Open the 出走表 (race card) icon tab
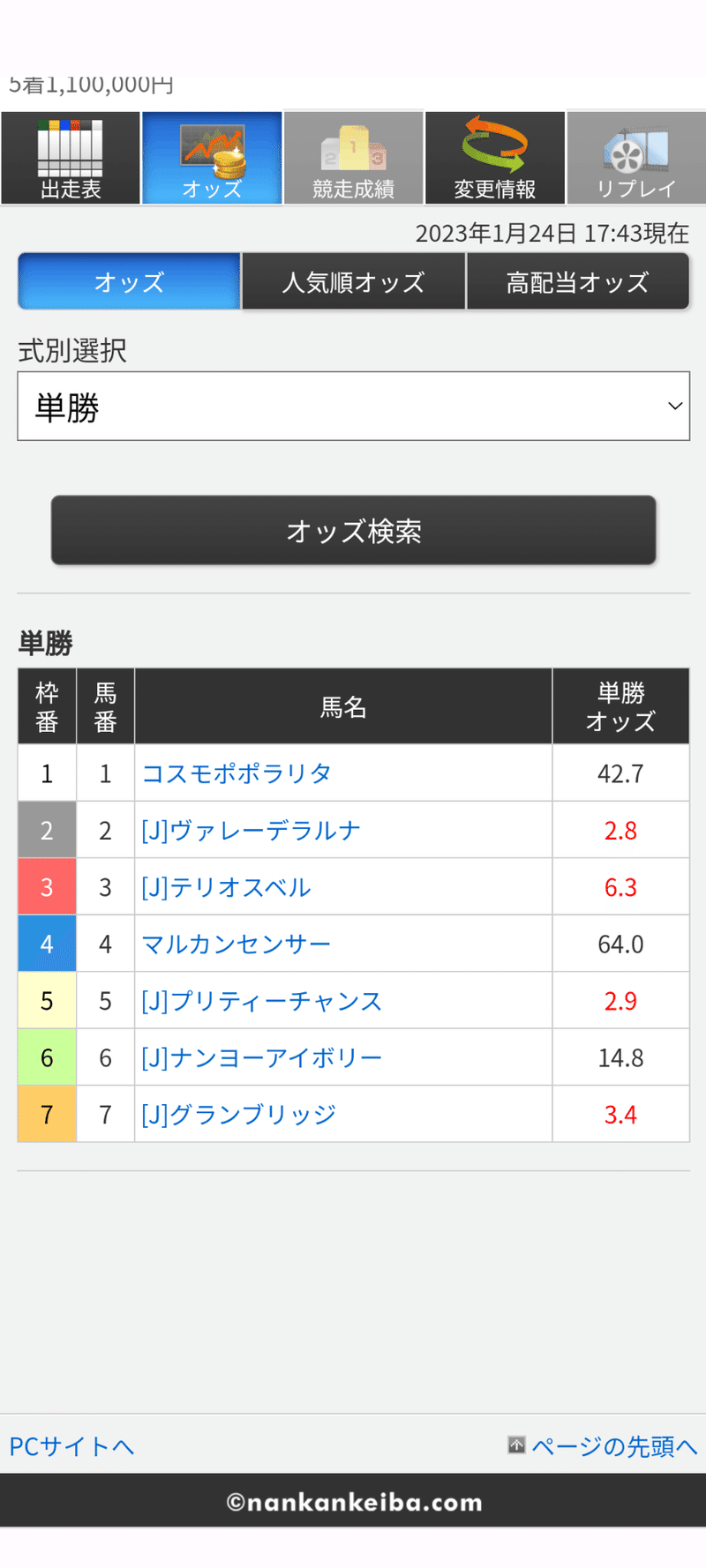The image size is (706, 1568). 71,157
